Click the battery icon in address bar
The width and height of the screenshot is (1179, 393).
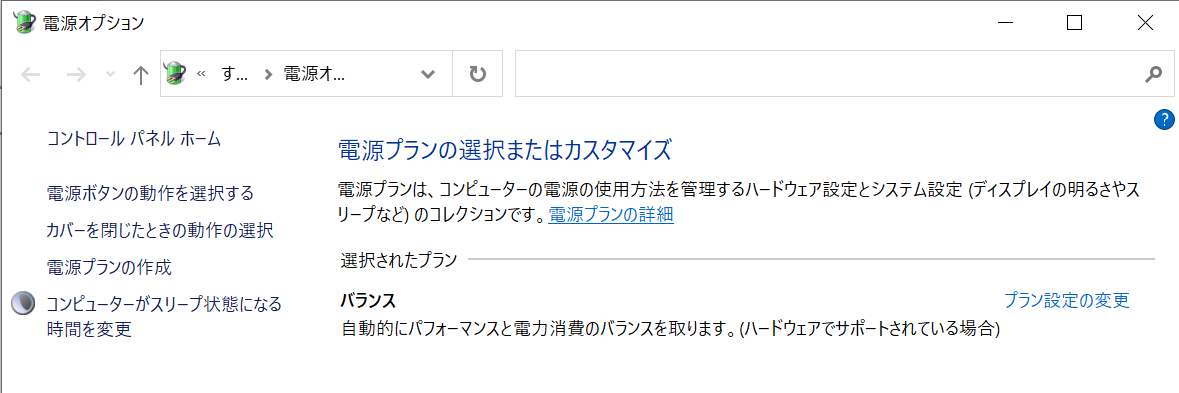click(x=175, y=73)
